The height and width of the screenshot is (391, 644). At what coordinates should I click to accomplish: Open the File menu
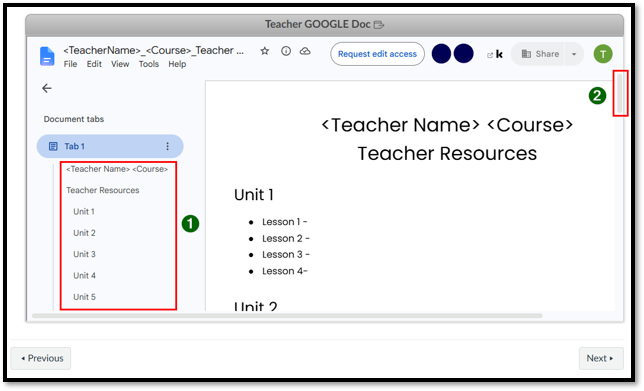[70, 64]
